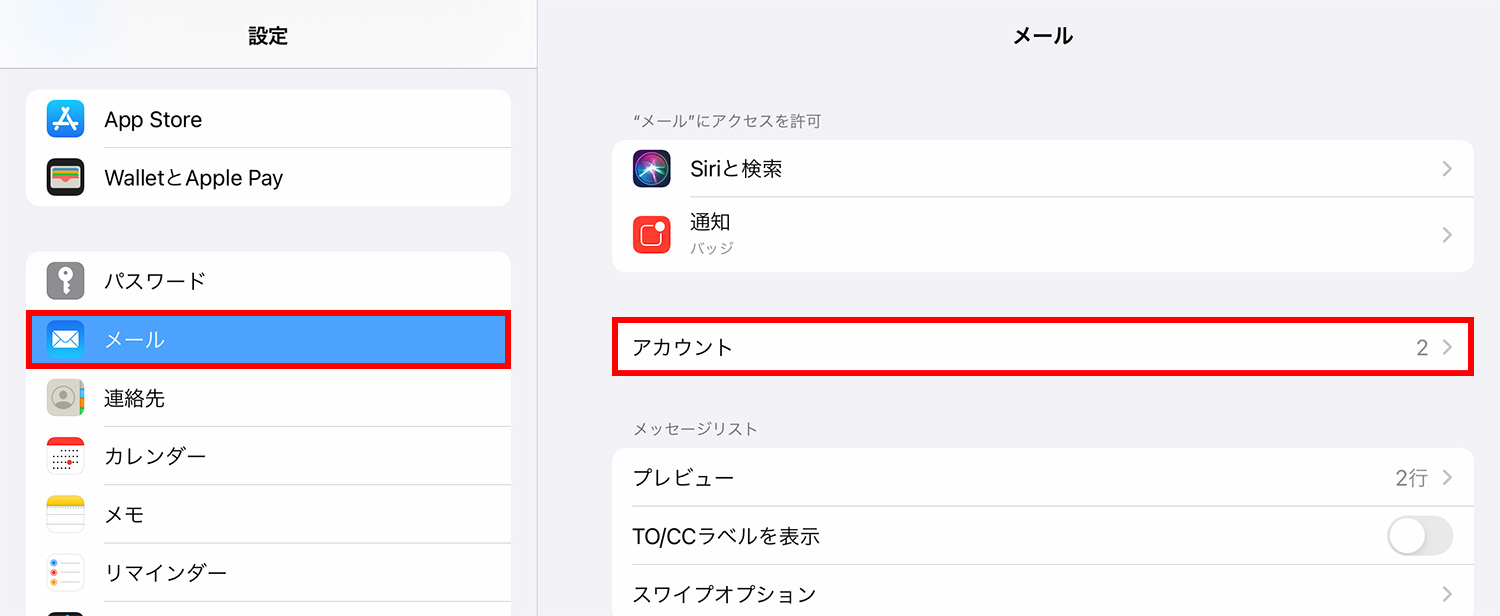This screenshot has width=1500, height=616.
Task: Open the 通知 row chevron
Action: coord(1447,235)
